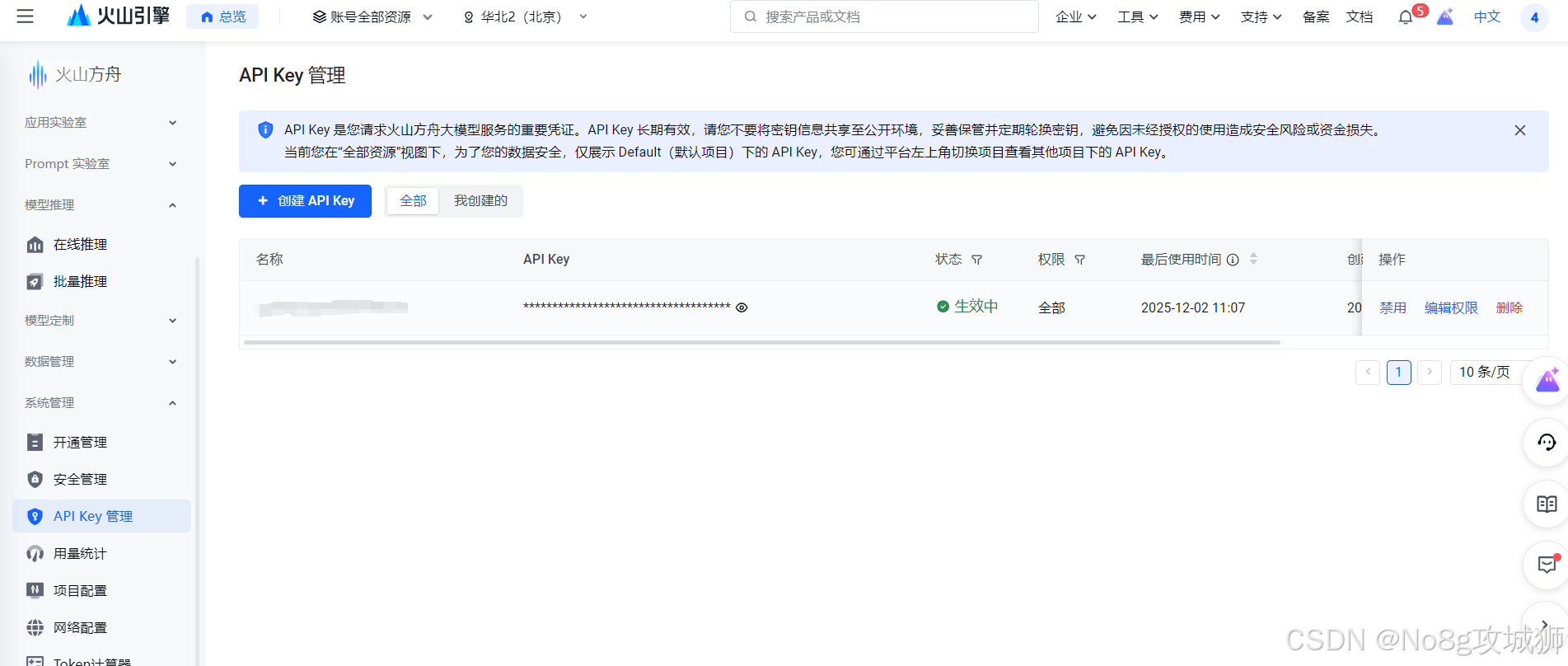The image size is (1568, 666).
Task: Collapse the 系统管理 sidebar section
Action: (x=101, y=403)
